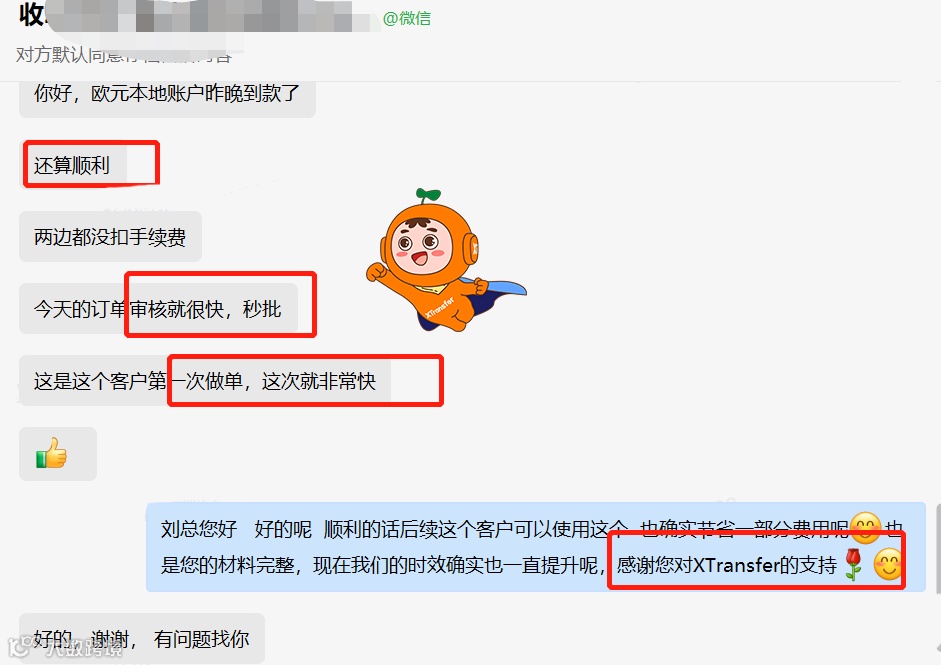Image resolution: width=941 pixels, height=665 pixels.
Task: Select message 今天的订单审核就很快，秒批
Action: click(x=158, y=308)
